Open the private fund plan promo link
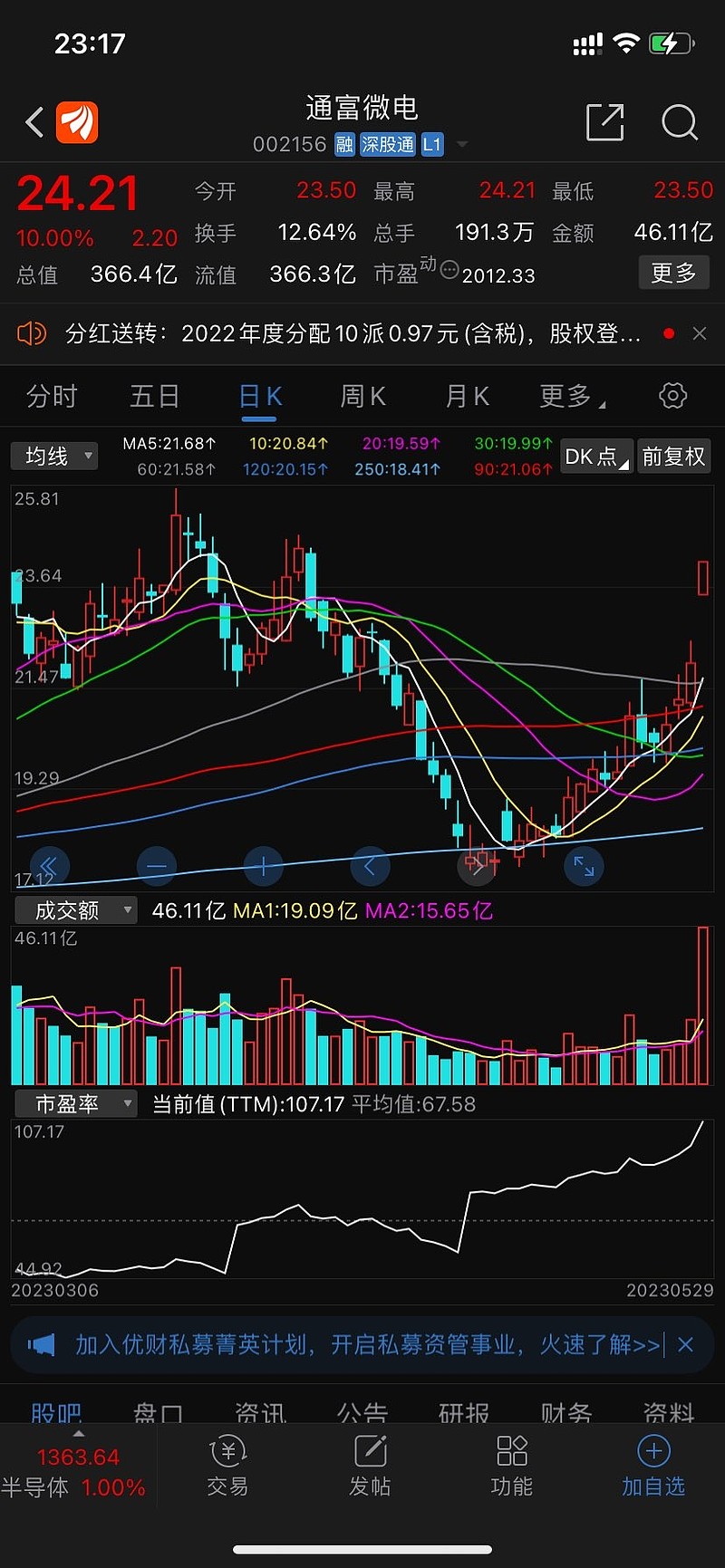The height and width of the screenshot is (1568, 725). point(368,1344)
